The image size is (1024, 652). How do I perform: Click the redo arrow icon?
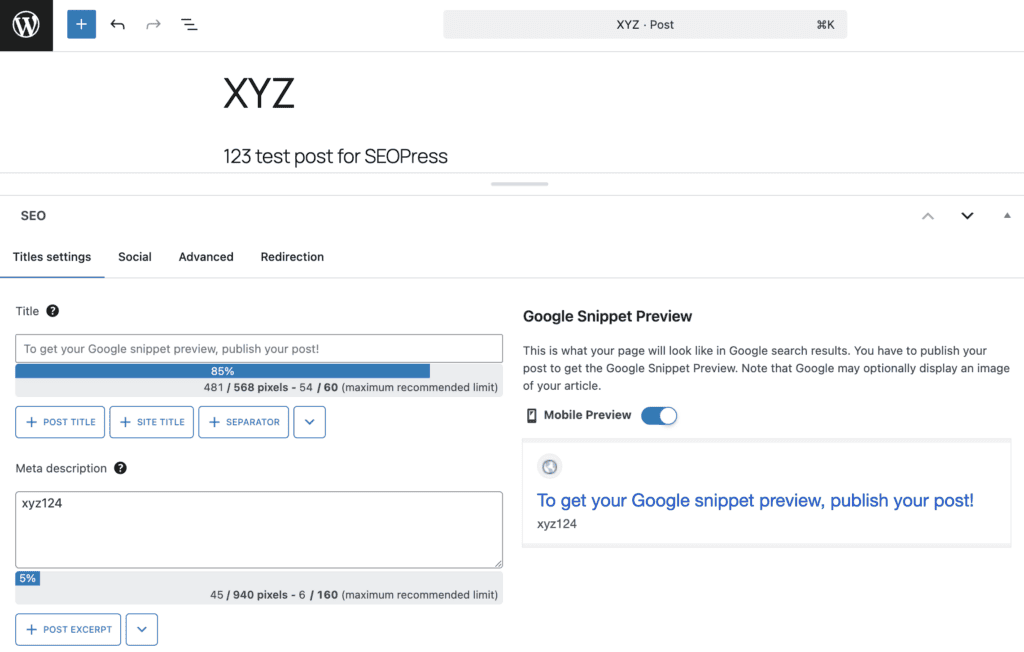[153, 25]
